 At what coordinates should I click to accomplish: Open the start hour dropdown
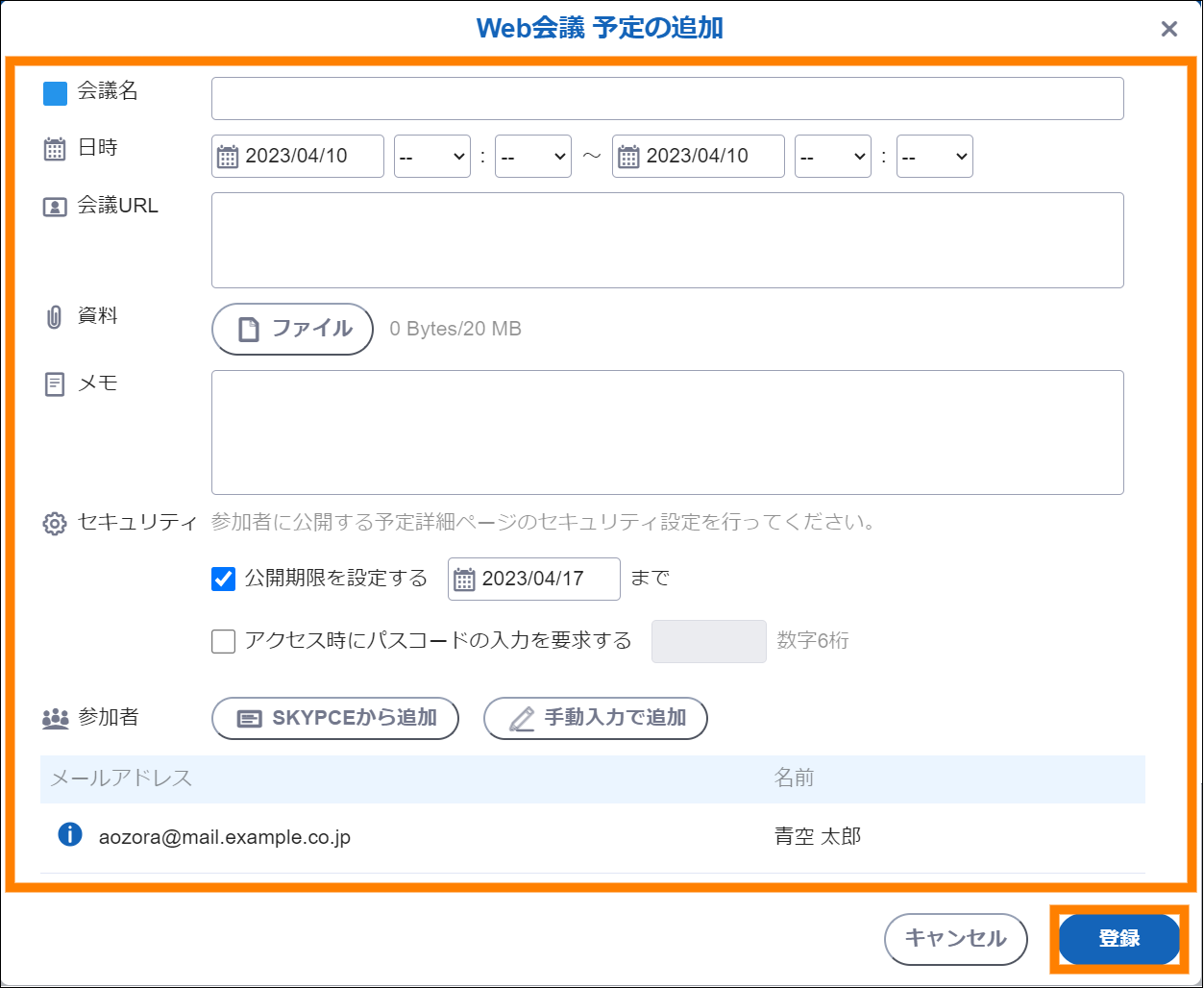(x=431, y=157)
